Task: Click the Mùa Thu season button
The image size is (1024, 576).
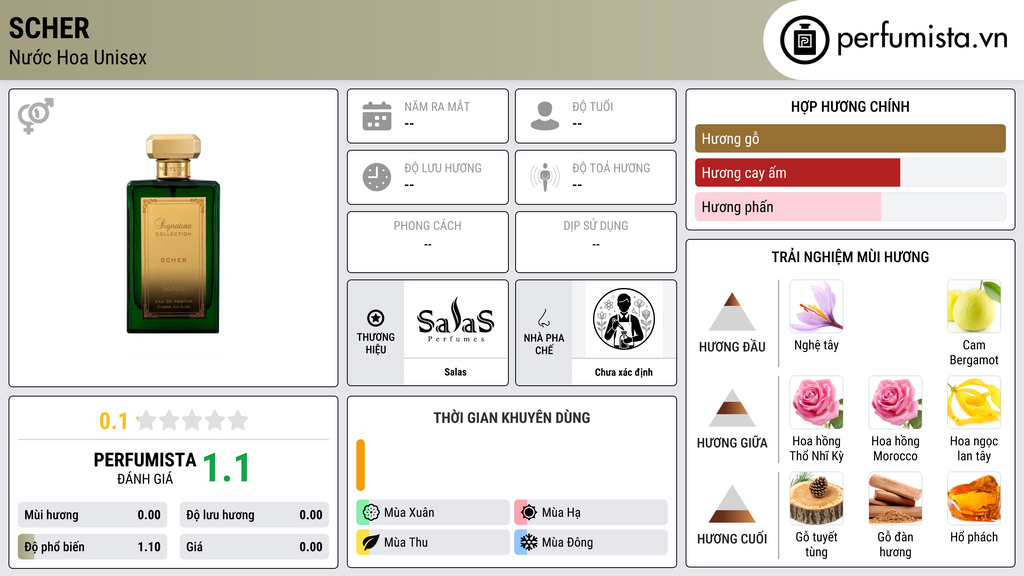Action: (x=433, y=542)
